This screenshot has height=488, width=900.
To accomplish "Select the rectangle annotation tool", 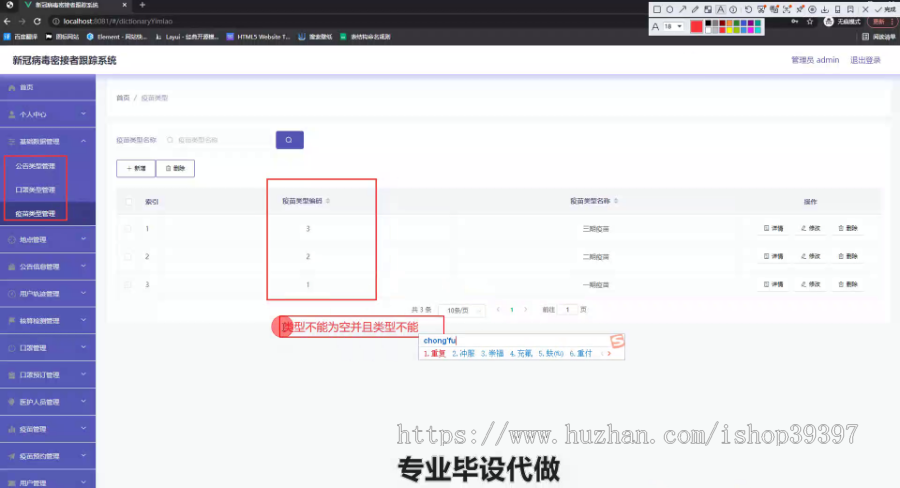I will click(657, 10).
